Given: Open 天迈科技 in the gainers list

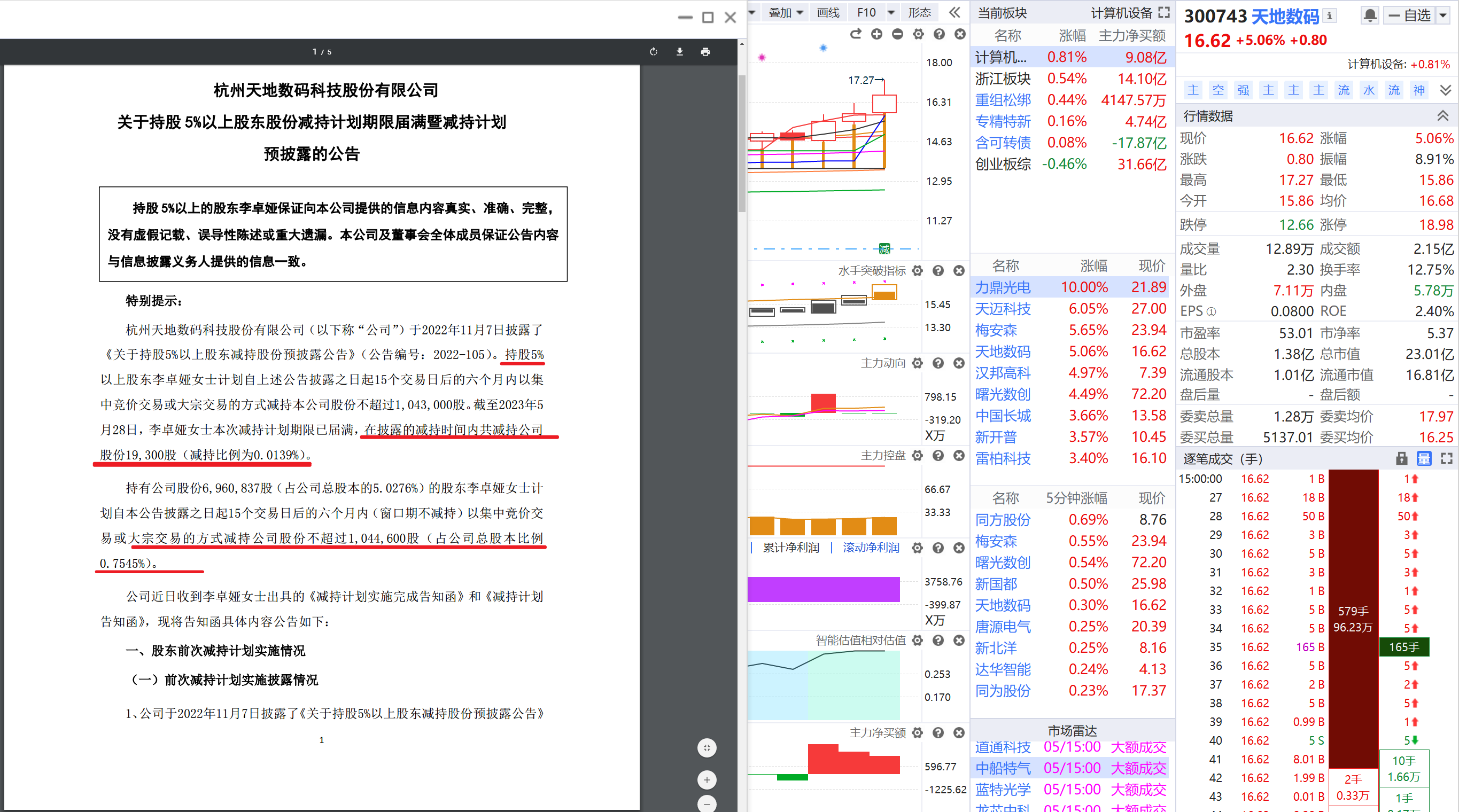Looking at the screenshot, I should pyautogui.click(x=1003, y=309).
